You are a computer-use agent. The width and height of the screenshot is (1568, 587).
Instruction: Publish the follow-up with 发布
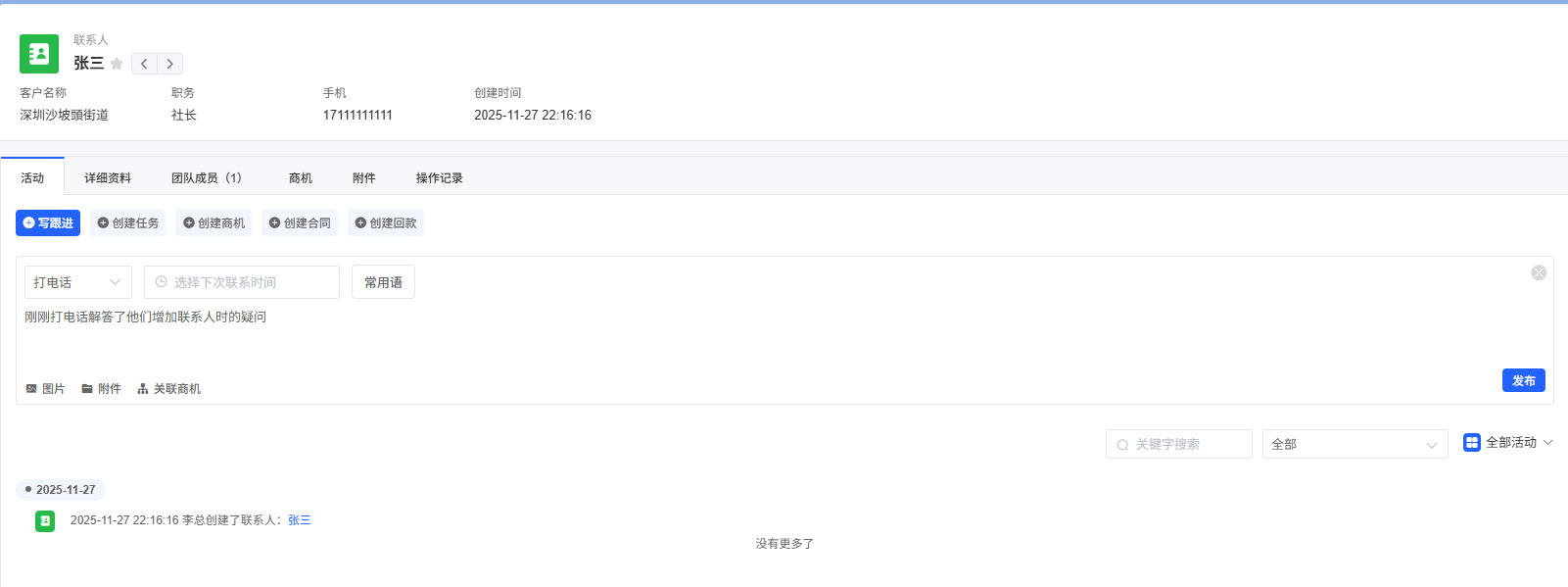point(1523,380)
